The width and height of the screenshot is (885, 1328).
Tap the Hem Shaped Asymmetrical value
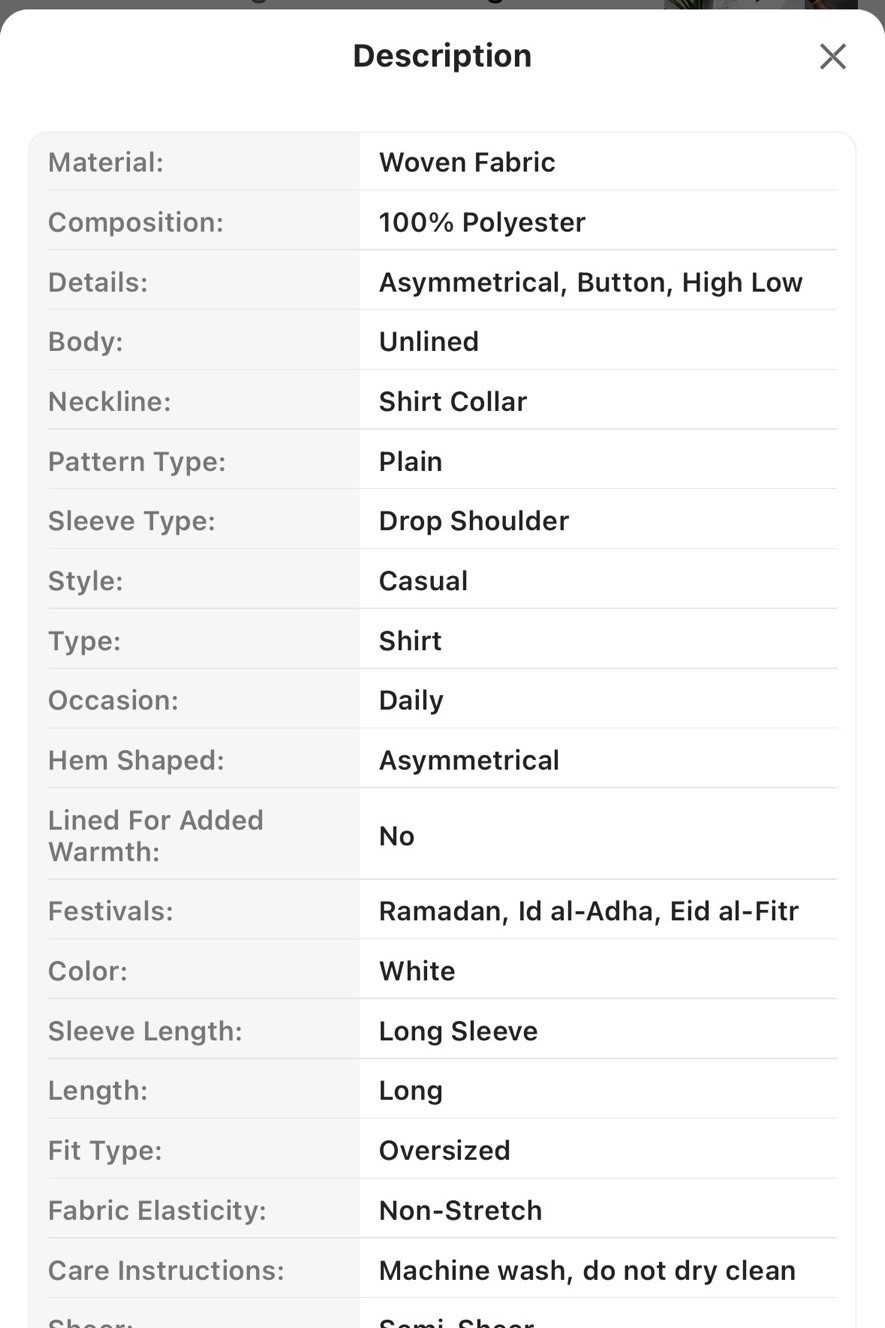tap(468, 761)
